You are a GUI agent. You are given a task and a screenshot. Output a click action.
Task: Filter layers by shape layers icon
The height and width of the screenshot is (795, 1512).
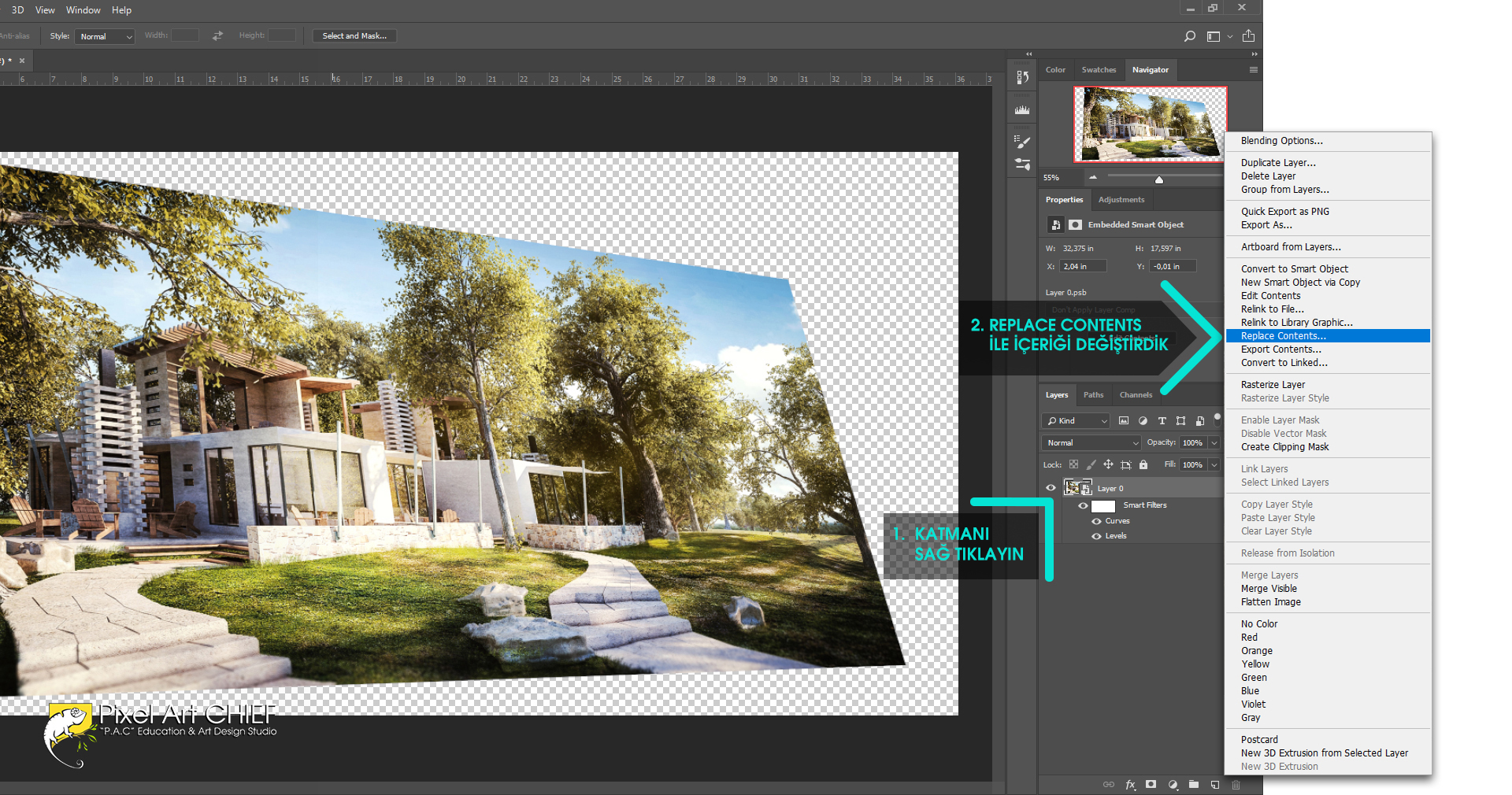coord(1180,421)
